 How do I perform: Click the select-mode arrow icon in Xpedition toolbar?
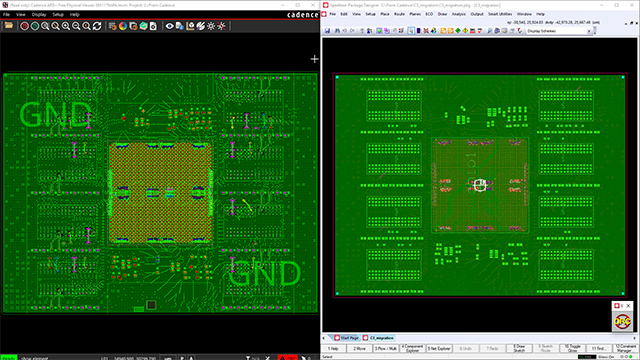411,31
